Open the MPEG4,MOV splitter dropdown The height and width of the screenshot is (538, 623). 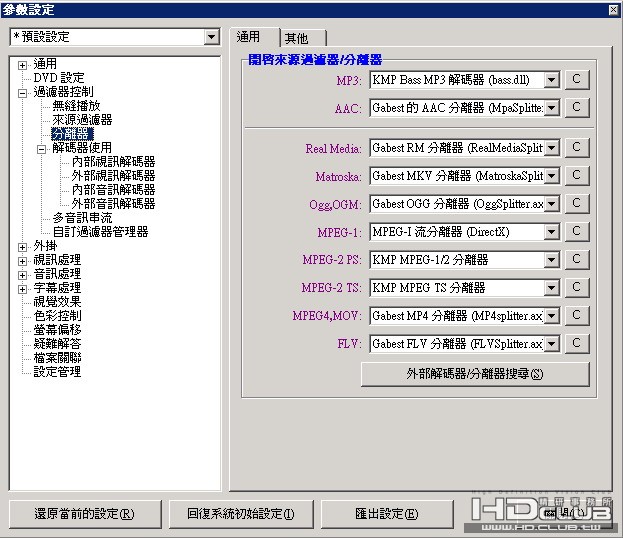tap(551, 317)
